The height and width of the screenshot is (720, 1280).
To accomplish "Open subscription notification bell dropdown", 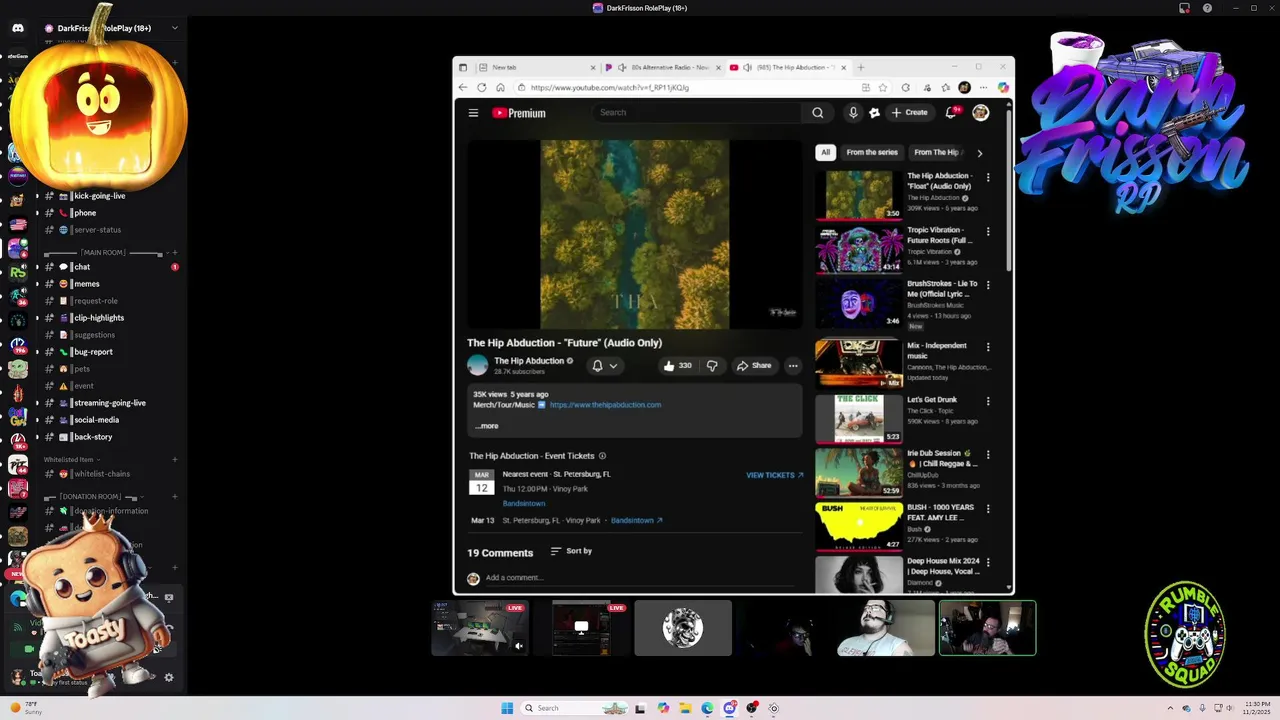I will (605, 366).
